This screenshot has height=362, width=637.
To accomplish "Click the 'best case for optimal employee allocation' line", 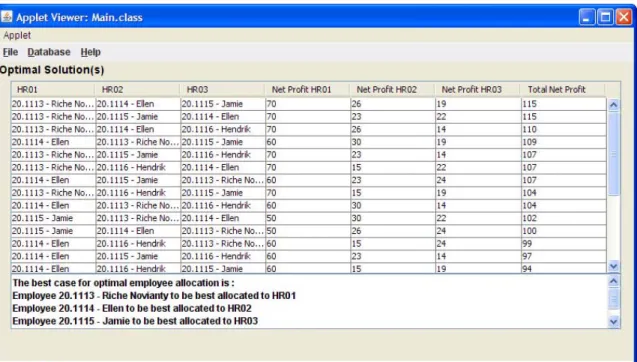I will pos(124,283).
